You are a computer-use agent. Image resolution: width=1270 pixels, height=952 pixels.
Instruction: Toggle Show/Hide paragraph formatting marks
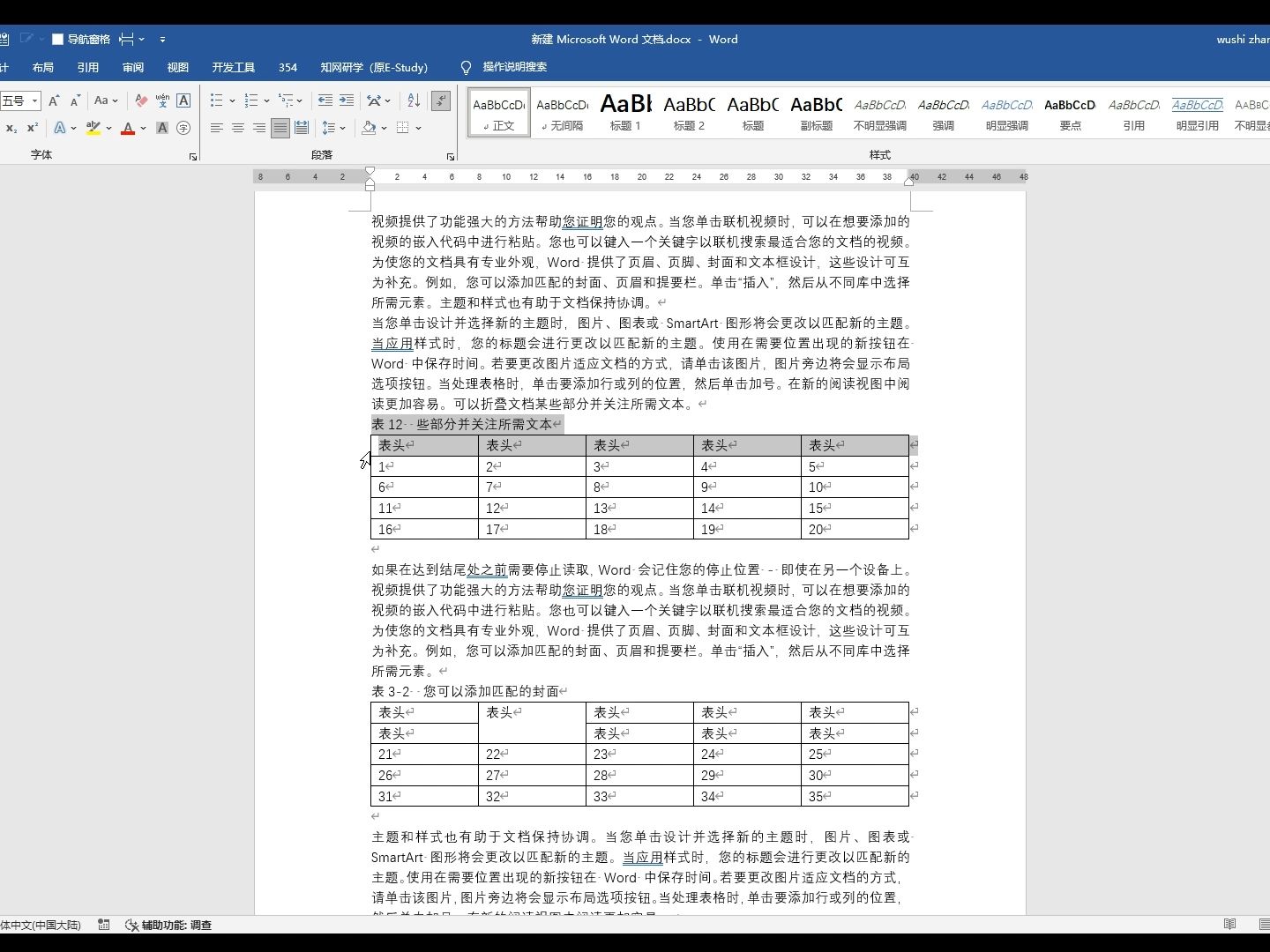(441, 100)
